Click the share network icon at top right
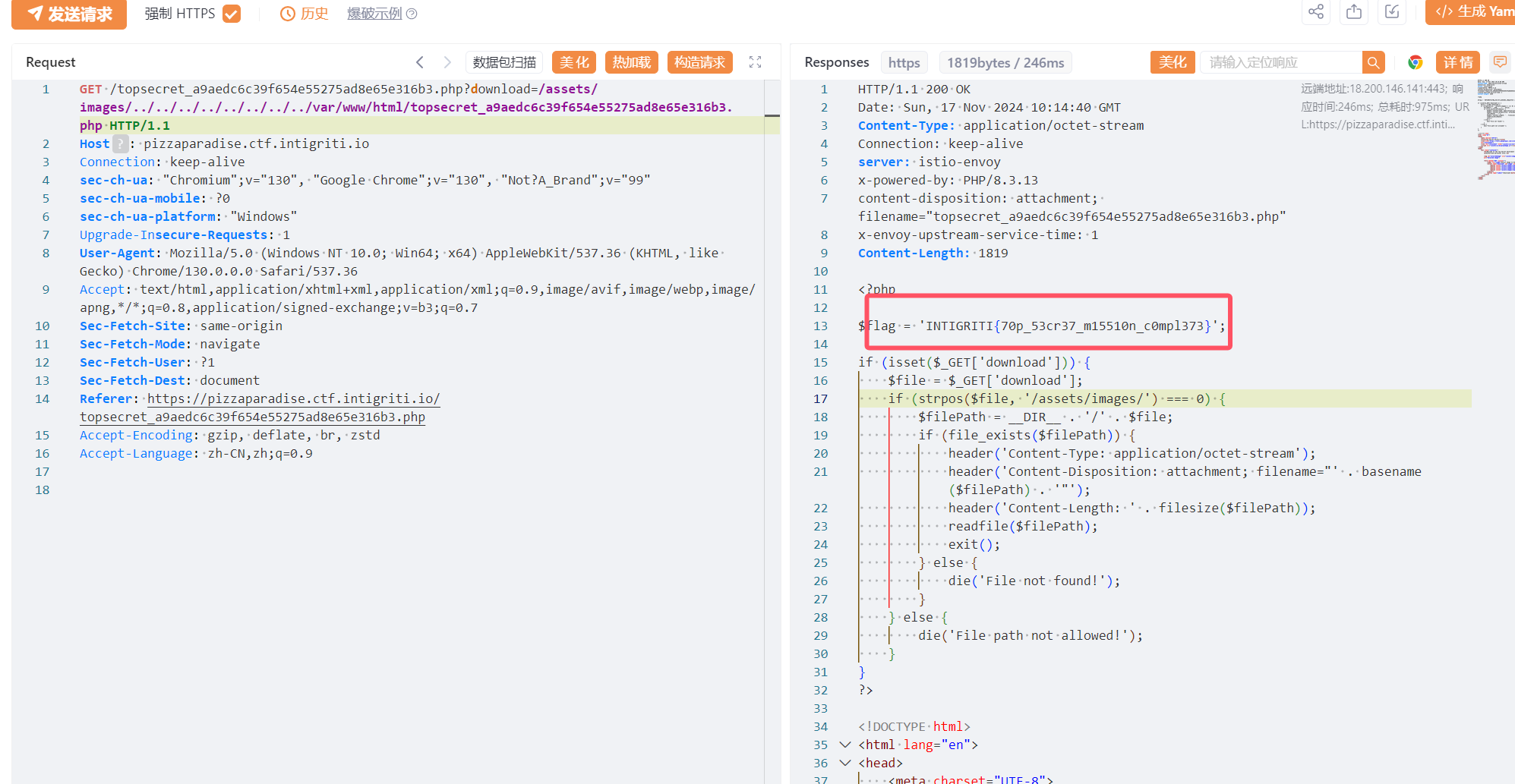 click(x=1316, y=12)
